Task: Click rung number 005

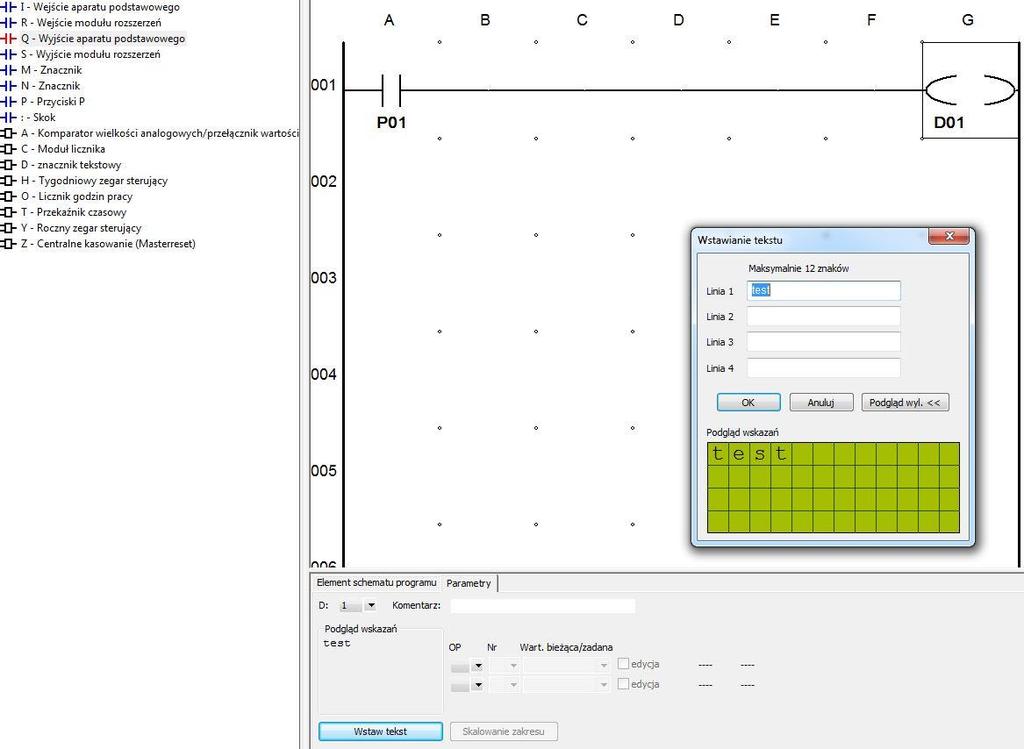Action: [324, 471]
